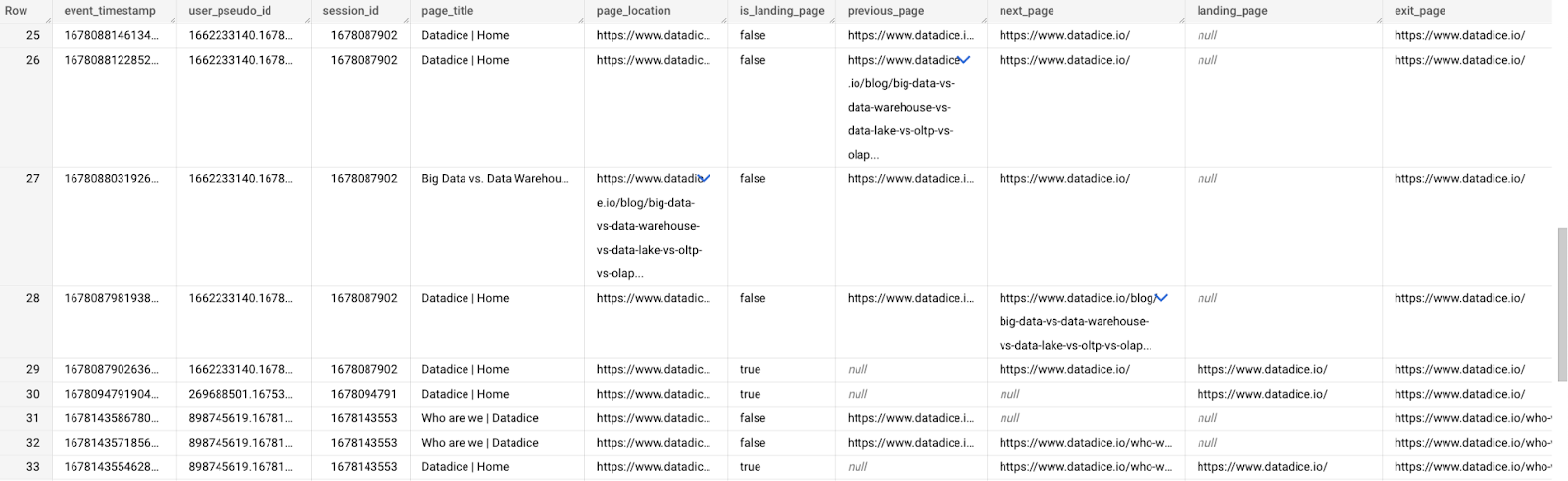
Task: Click the landing_page column resize handle
Action: [1379, 20]
